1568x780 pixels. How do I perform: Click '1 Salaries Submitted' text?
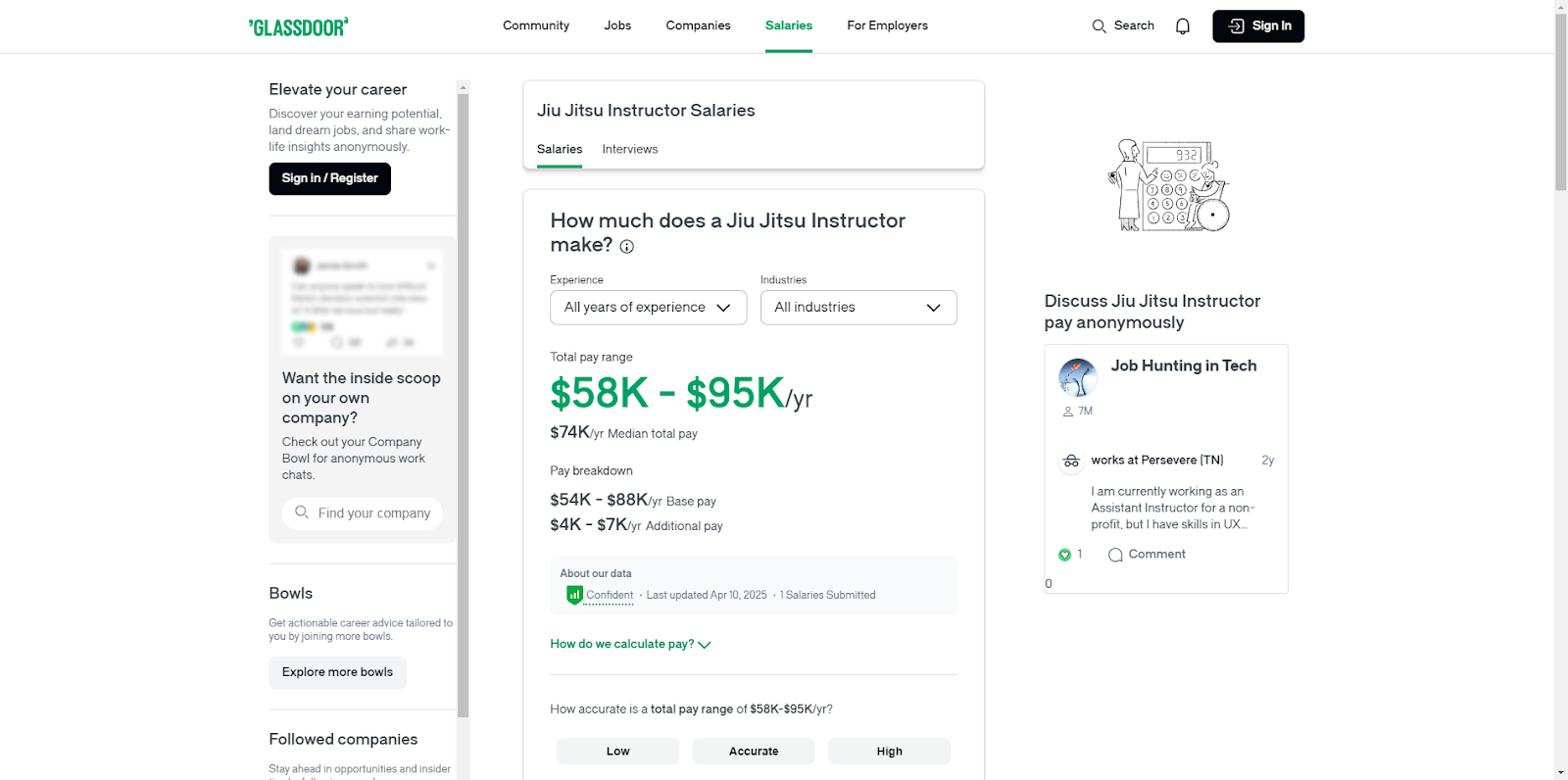click(828, 595)
